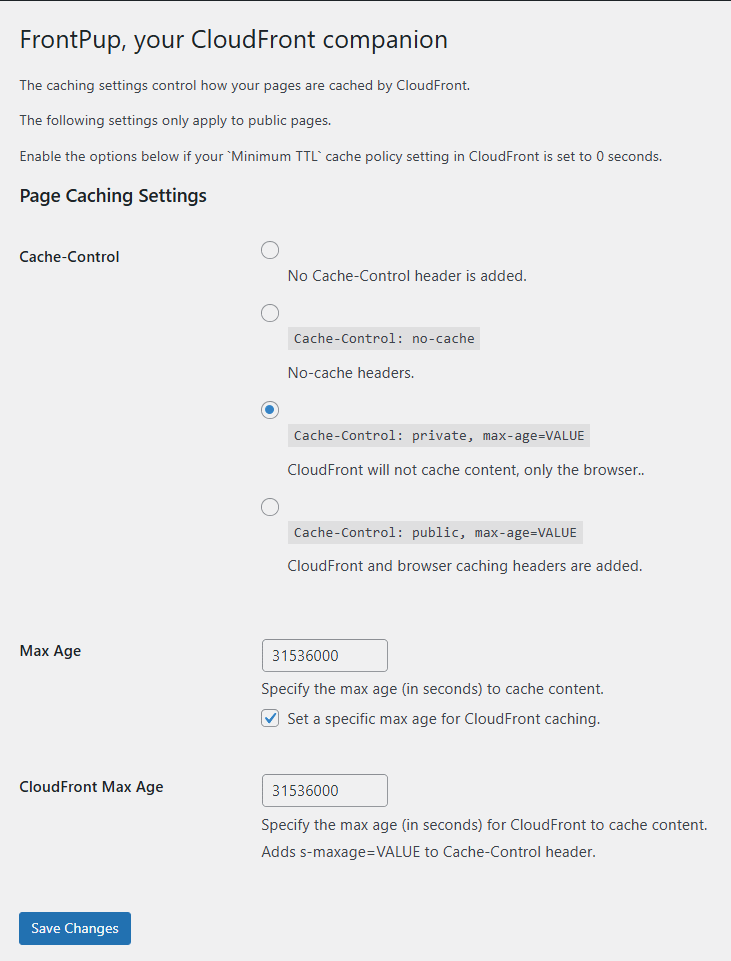Click the "Cache-Control: private, max-age=VALUE" code snippet
731x961 pixels.
tap(439, 436)
